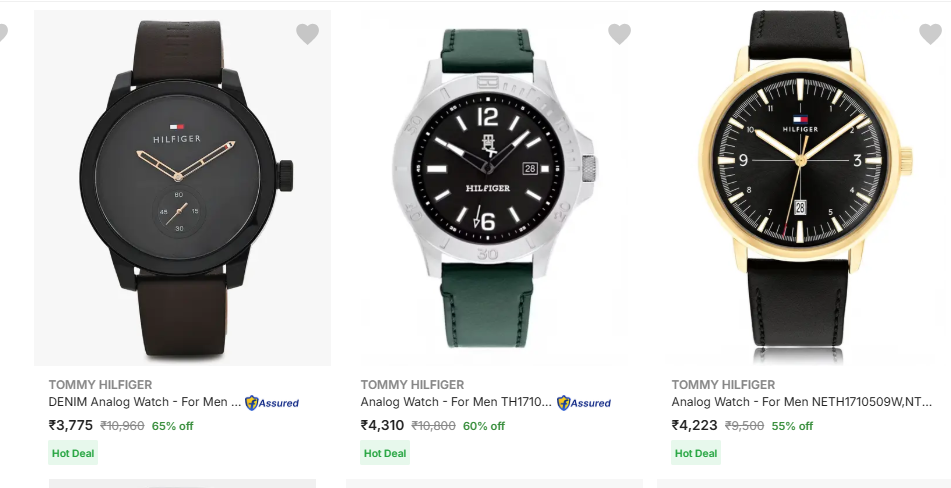
Task: Open the black DENIM watch product image
Action: click(182, 190)
